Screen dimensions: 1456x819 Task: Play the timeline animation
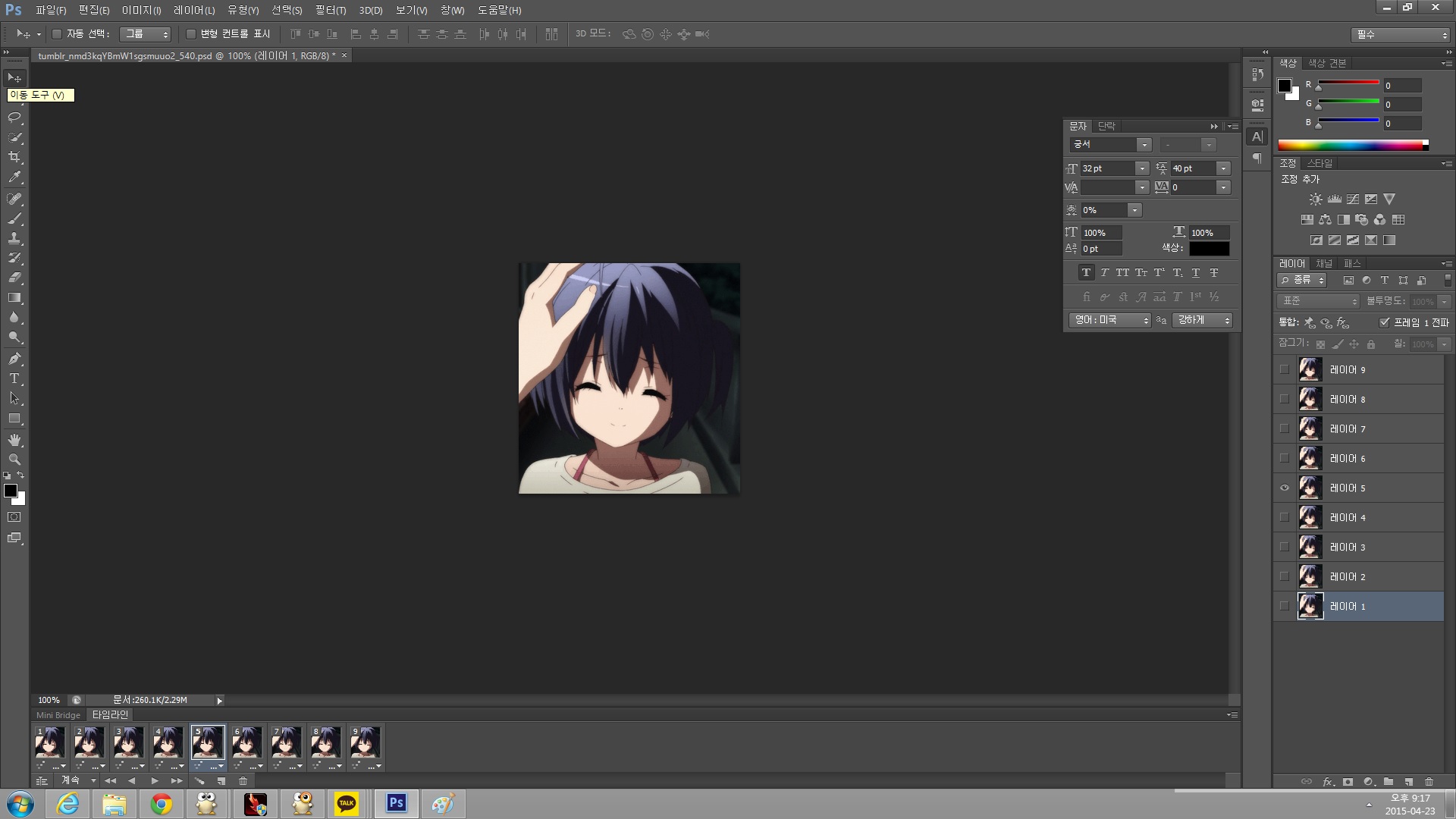[155, 780]
